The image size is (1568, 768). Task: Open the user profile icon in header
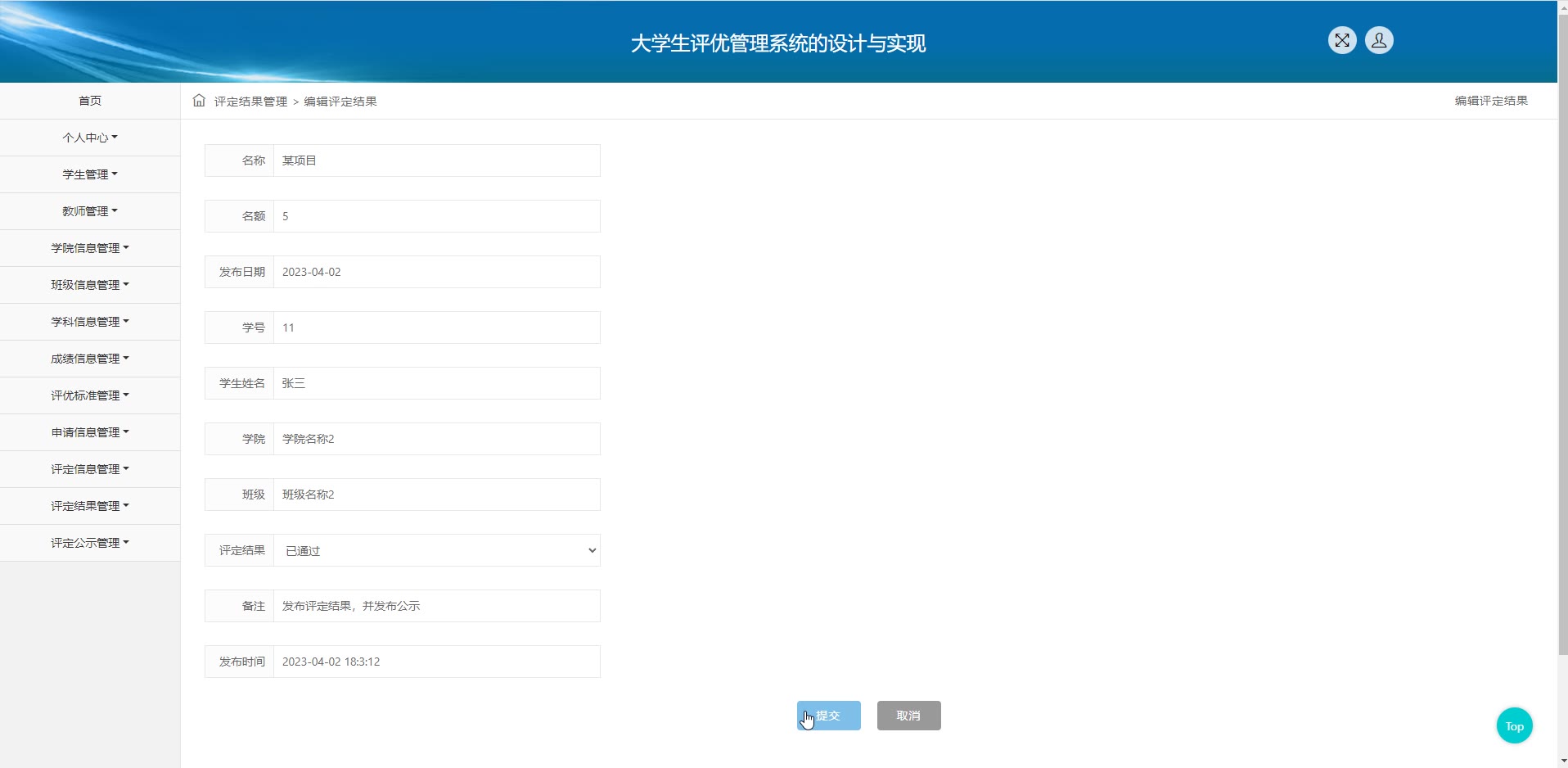1379,40
